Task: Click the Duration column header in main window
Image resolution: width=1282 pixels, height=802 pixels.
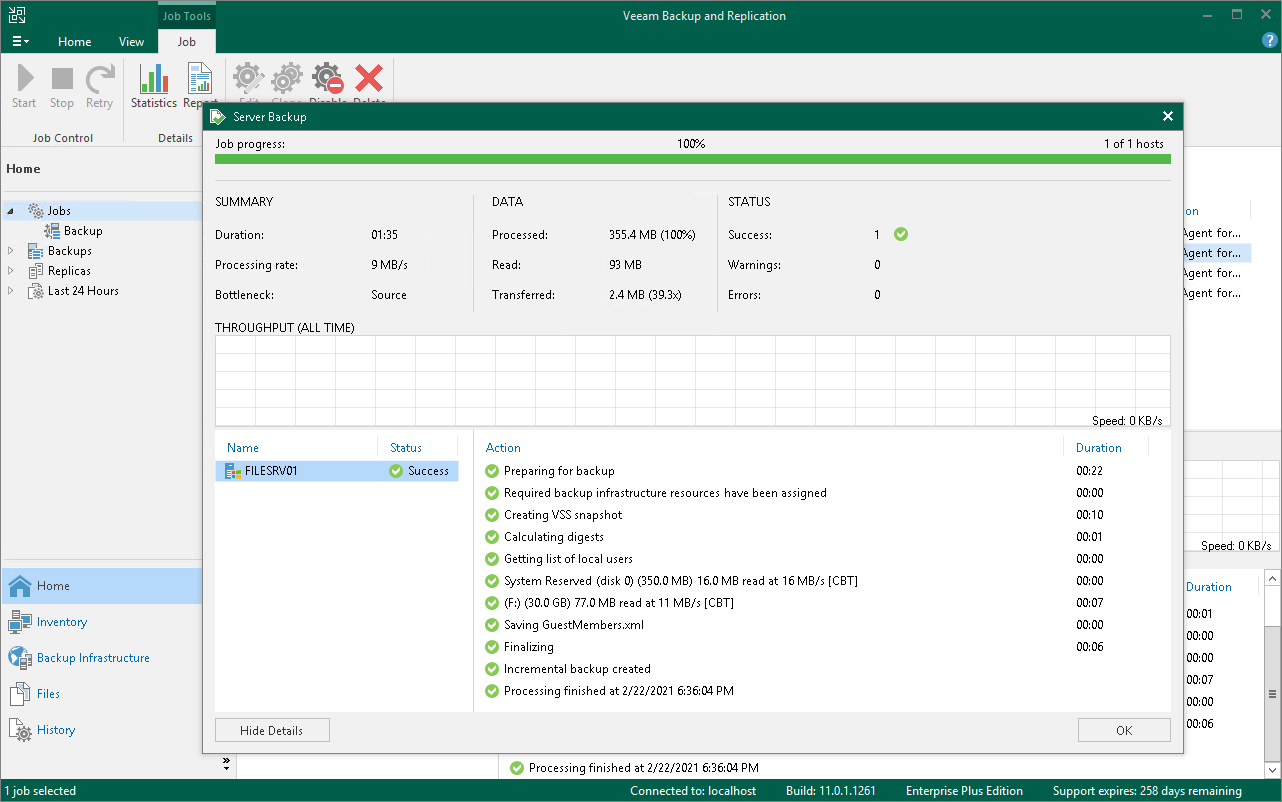Action: (x=1209, y=587)
